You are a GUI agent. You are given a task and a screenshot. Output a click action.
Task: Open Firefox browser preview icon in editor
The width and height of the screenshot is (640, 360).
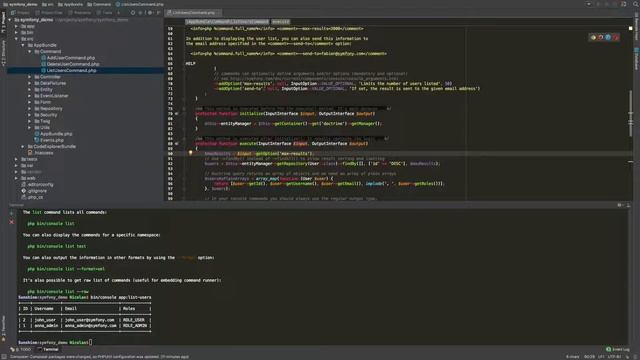pyautogui.click(x=600, y=38)
